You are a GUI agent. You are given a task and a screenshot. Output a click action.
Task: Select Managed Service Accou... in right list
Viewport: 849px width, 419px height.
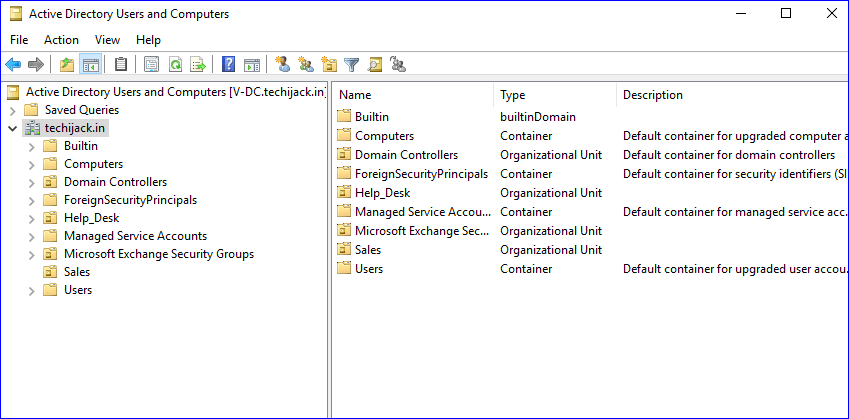pyautogui.click(x=423, y=212)
